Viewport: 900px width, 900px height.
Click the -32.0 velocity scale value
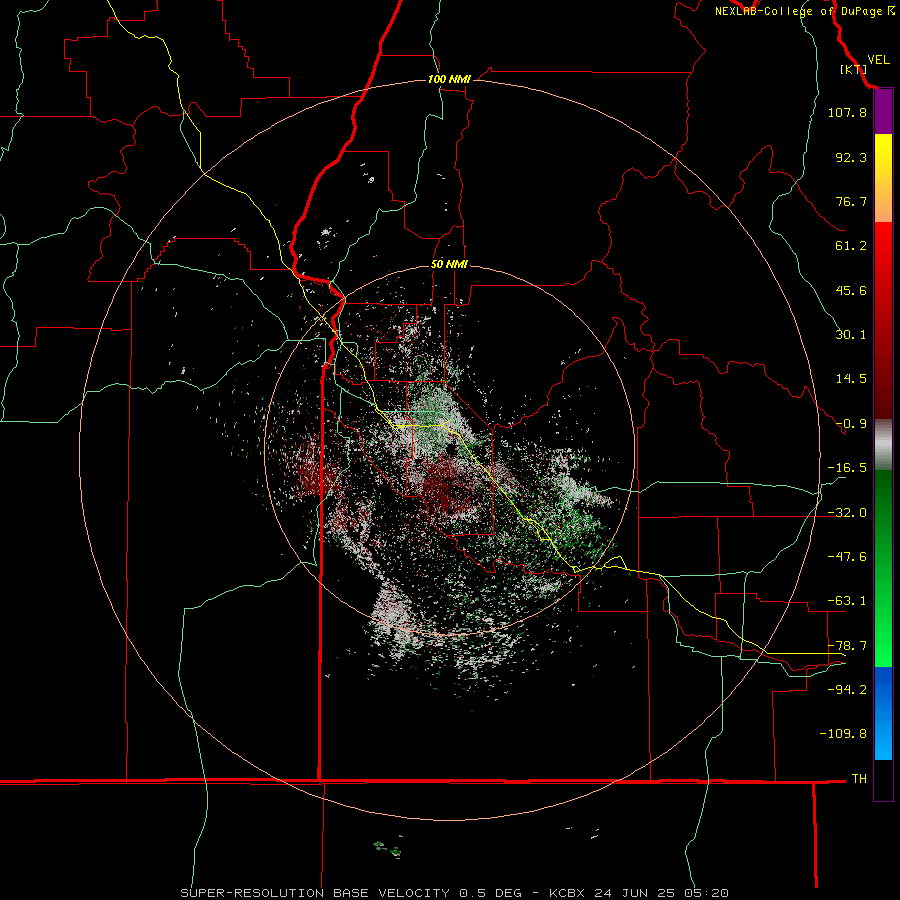[847, 513]
